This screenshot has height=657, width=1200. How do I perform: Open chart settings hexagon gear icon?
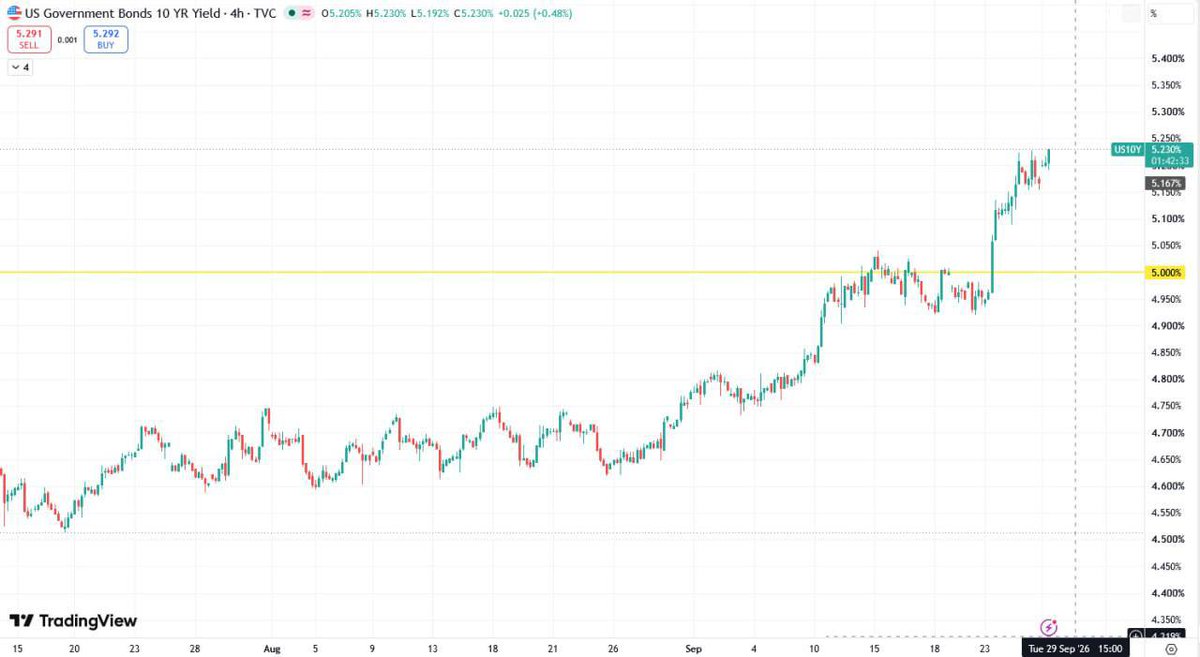[x=1170, y=648]
